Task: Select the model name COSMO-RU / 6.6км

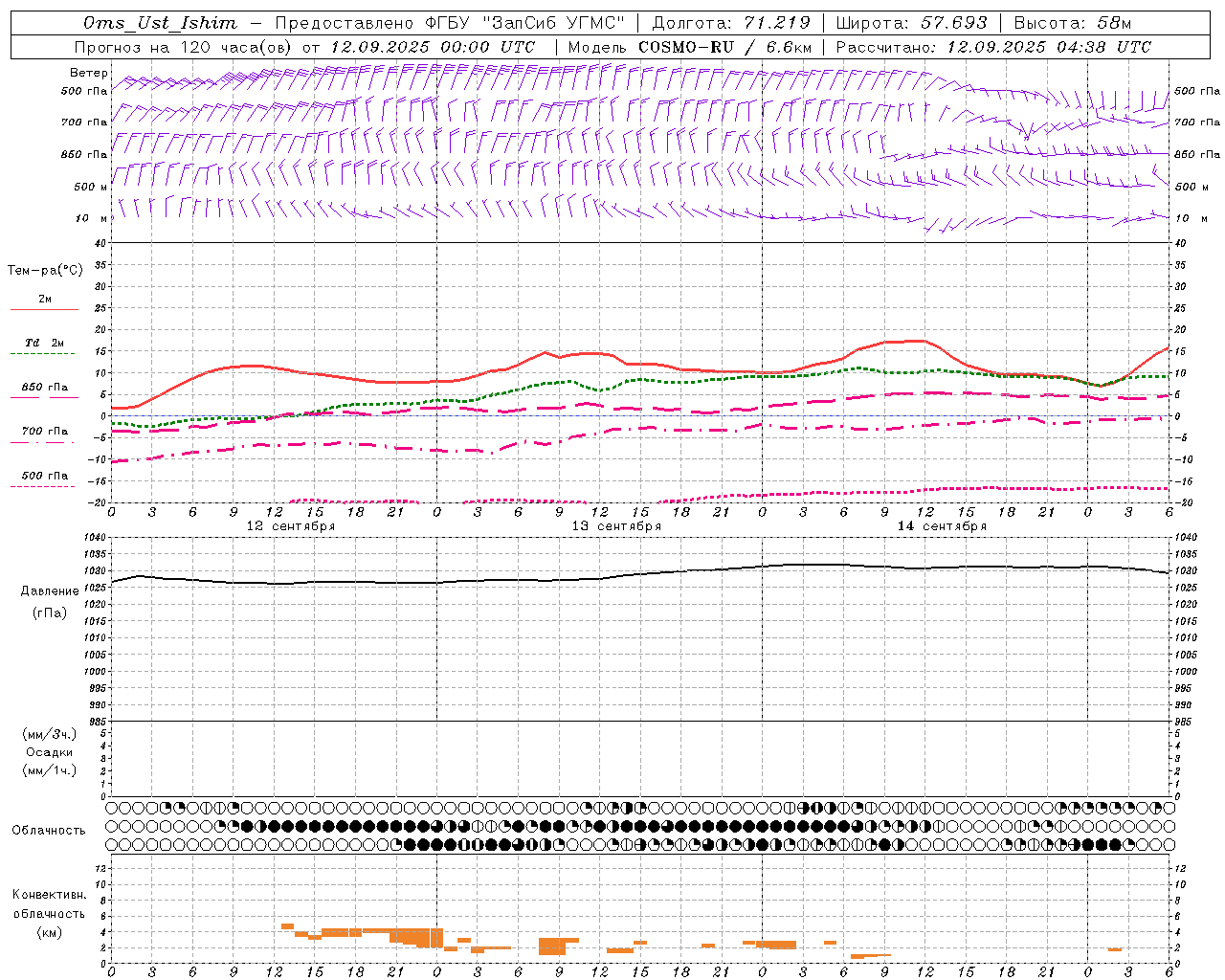Action: pos(725,47)
